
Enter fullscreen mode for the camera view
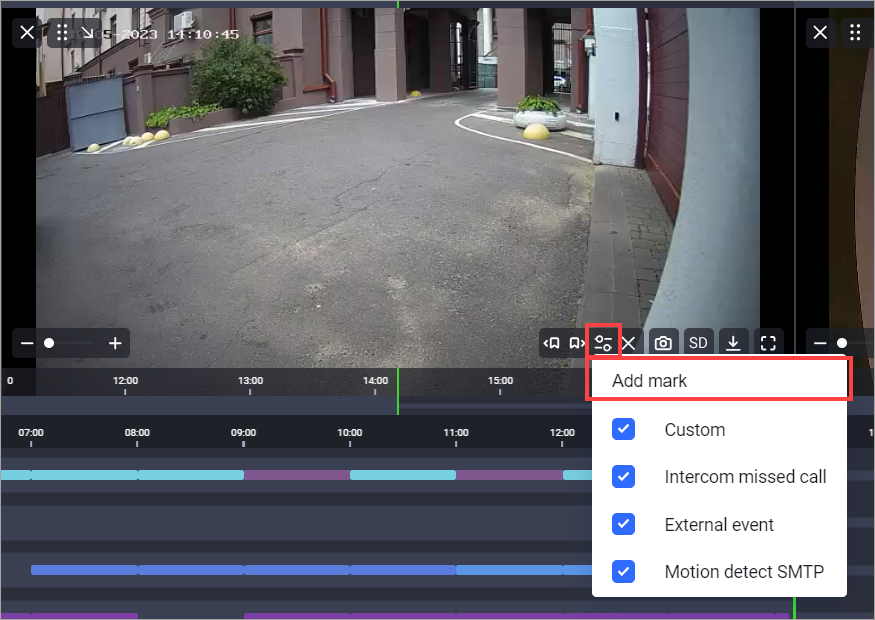point(768,343)
